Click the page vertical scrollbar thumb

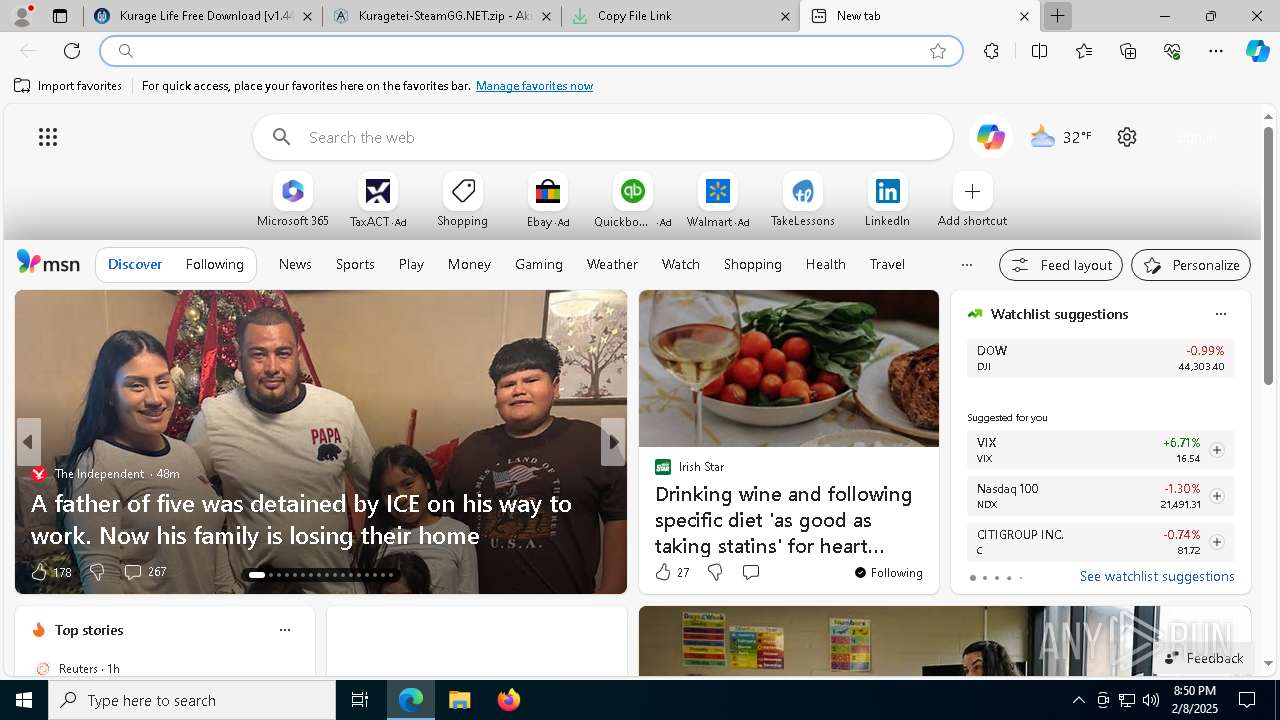pyautogui.click(x=1268, y=255)
